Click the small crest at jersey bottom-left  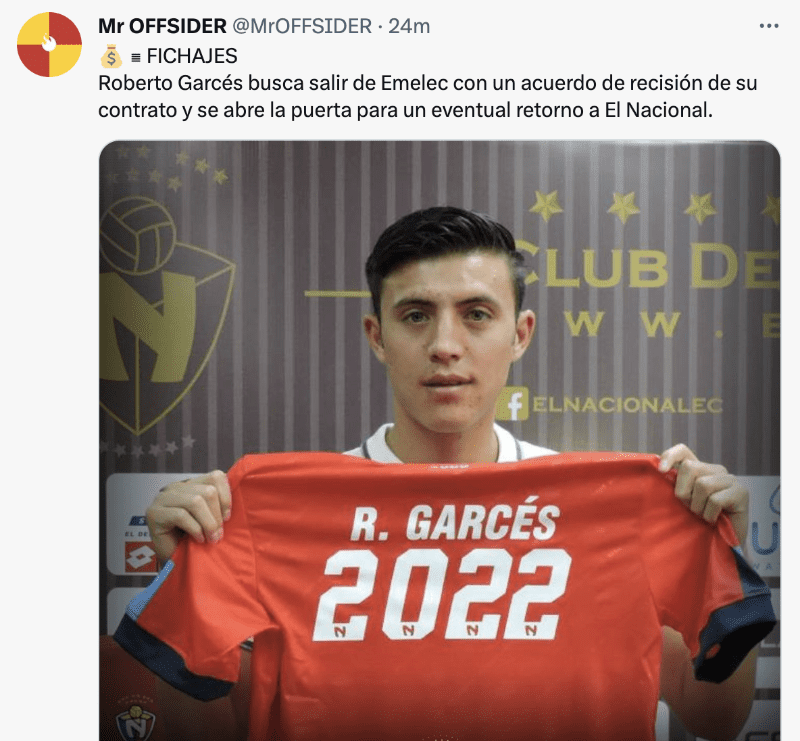(136, 722)
